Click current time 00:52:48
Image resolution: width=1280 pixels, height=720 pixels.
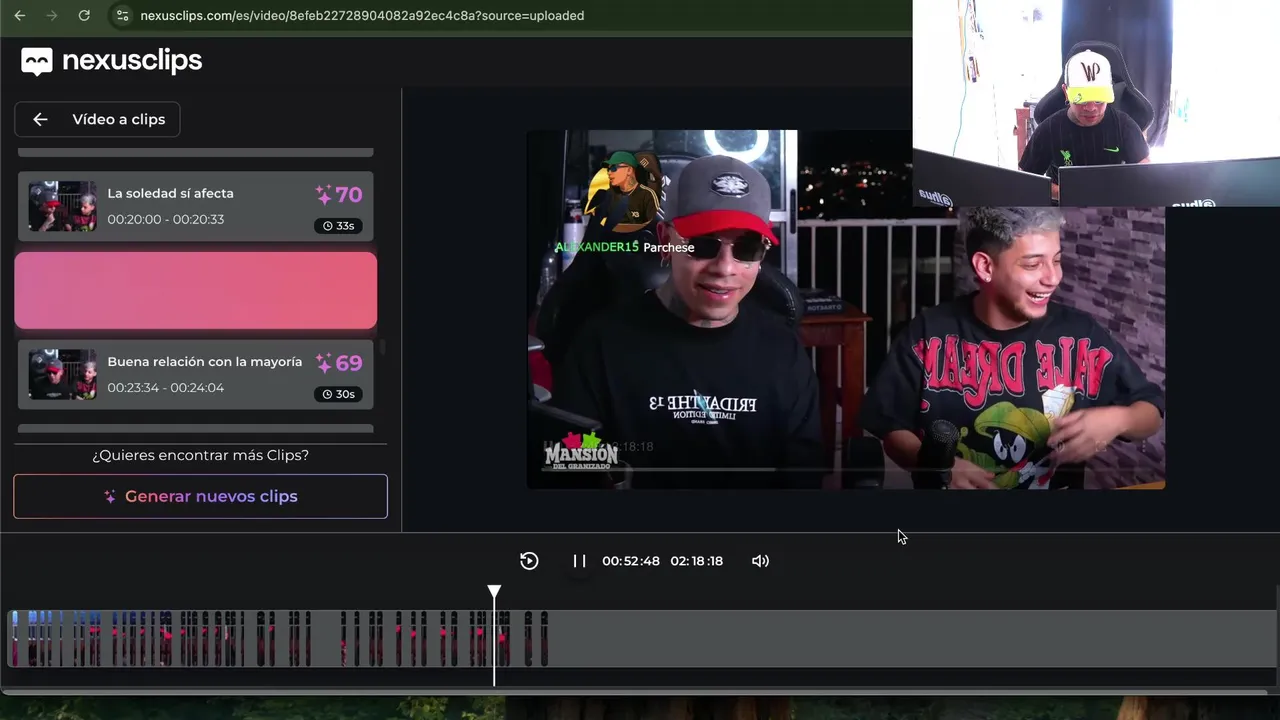[x=631, y=561]
